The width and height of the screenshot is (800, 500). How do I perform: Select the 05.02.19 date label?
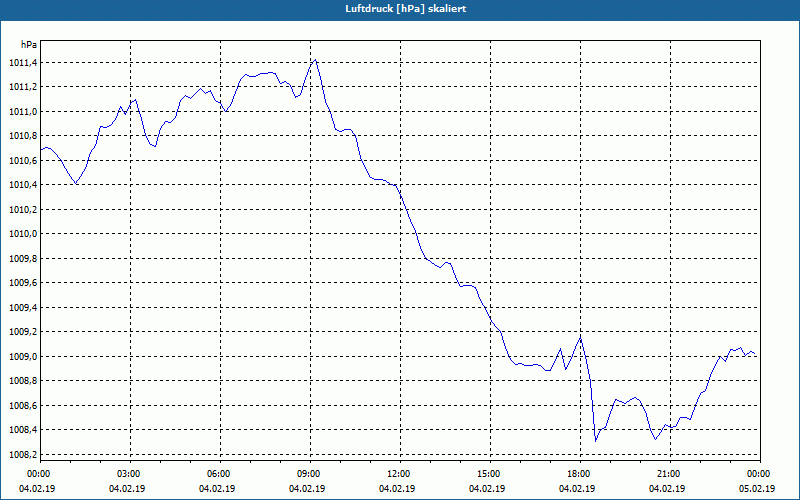757,489
